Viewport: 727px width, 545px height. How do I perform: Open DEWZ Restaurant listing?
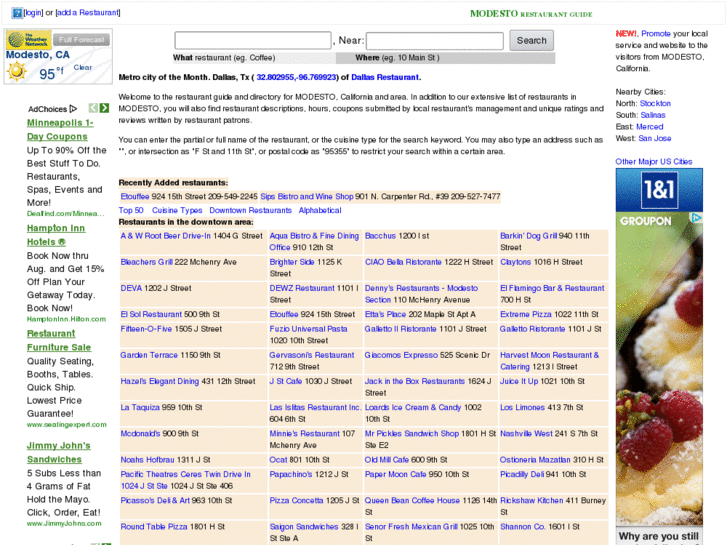tap(302, 288)
